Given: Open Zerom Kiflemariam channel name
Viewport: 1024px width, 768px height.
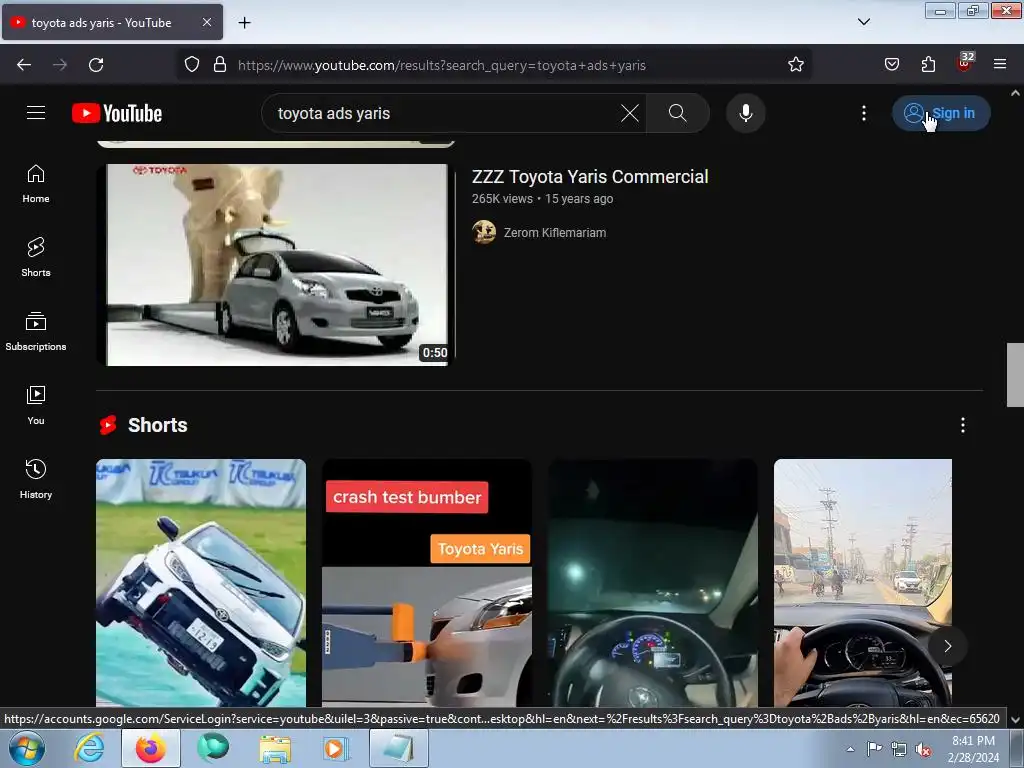Looking at the screenshot, I should 554,232.
